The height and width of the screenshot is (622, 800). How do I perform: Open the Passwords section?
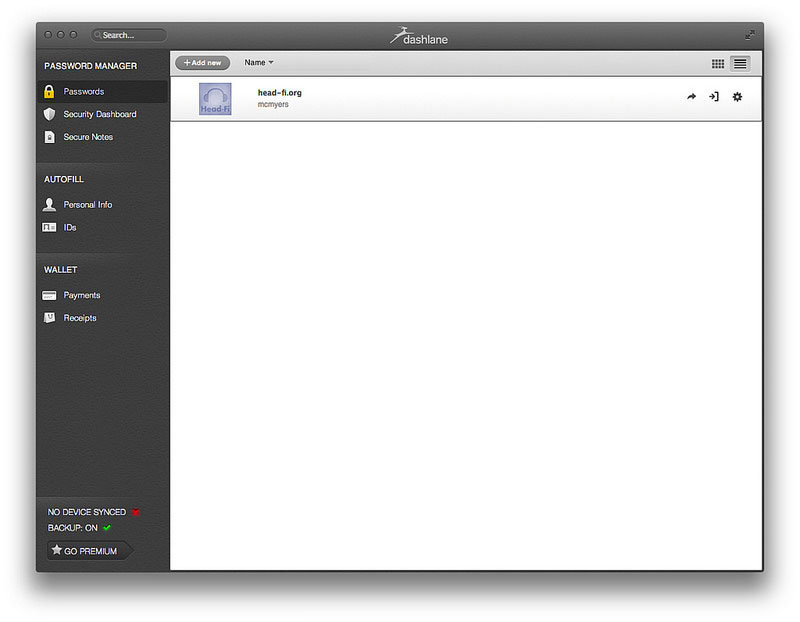click(x=103, y=92)
